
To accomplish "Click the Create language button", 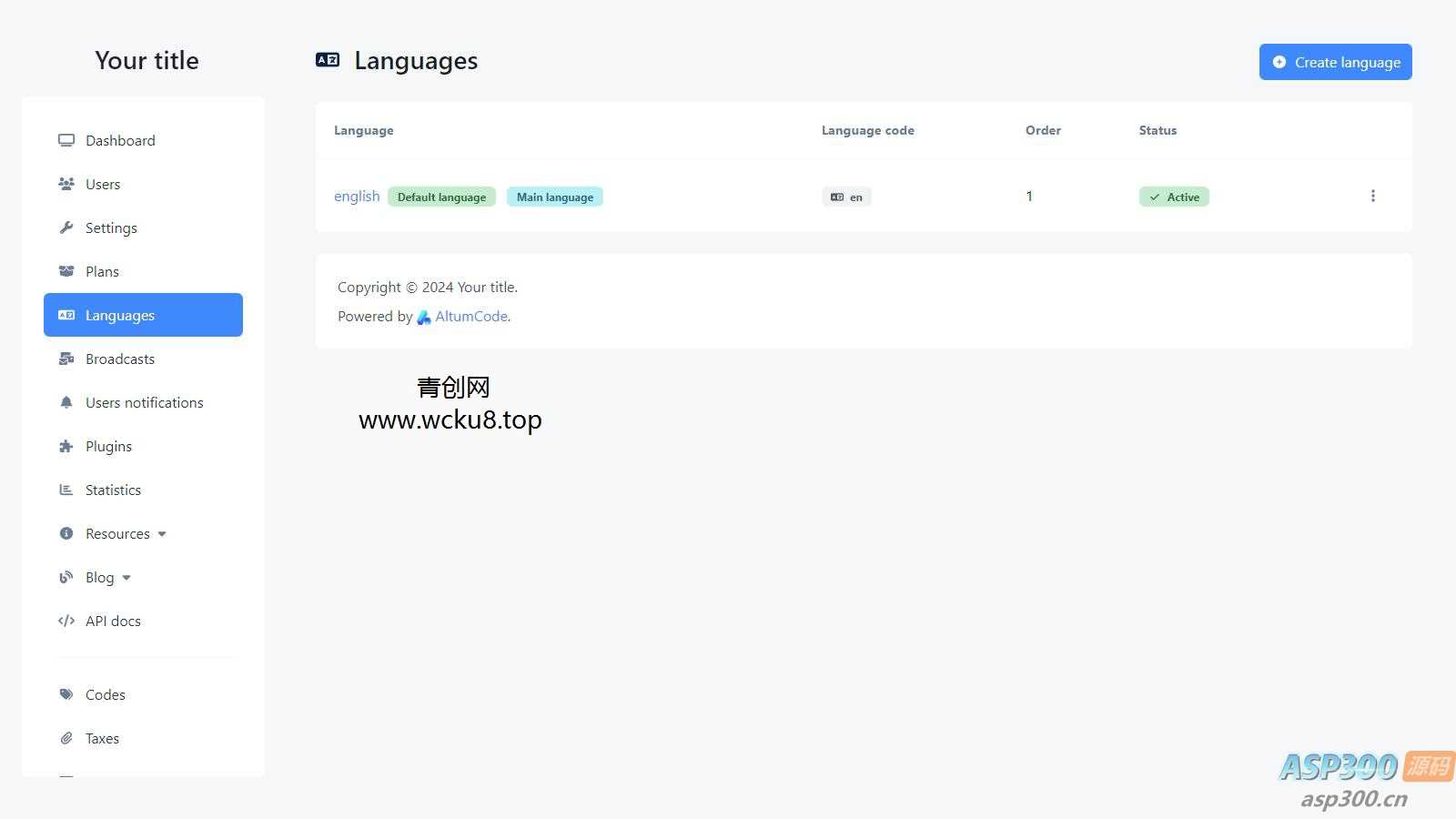I will coord(1335,62).
